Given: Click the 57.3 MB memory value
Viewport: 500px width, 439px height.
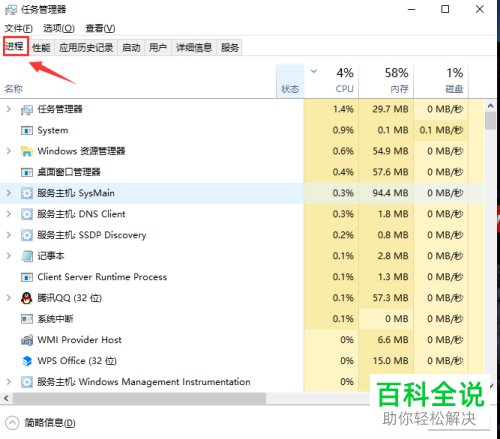Looking at the screenshot, I should [390, 298].
